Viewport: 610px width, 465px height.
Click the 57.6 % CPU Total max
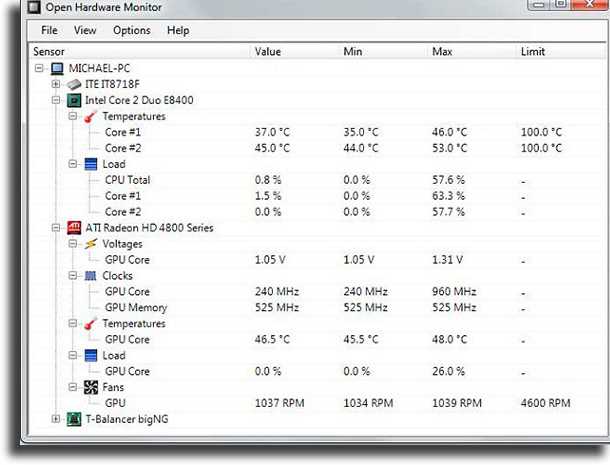point(449,180)
